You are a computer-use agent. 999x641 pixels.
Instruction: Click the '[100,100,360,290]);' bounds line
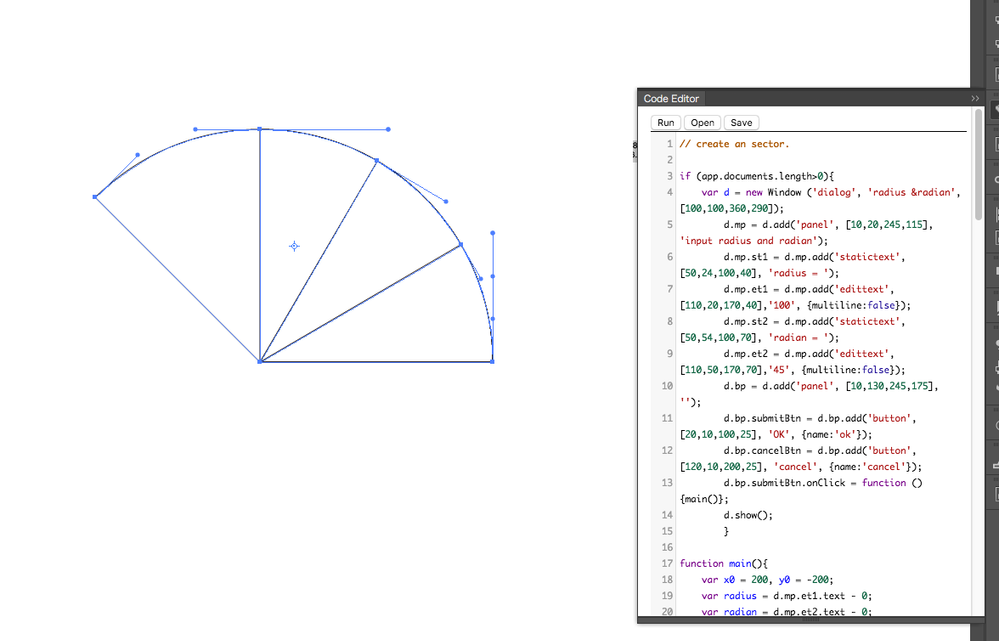point(731,208)
